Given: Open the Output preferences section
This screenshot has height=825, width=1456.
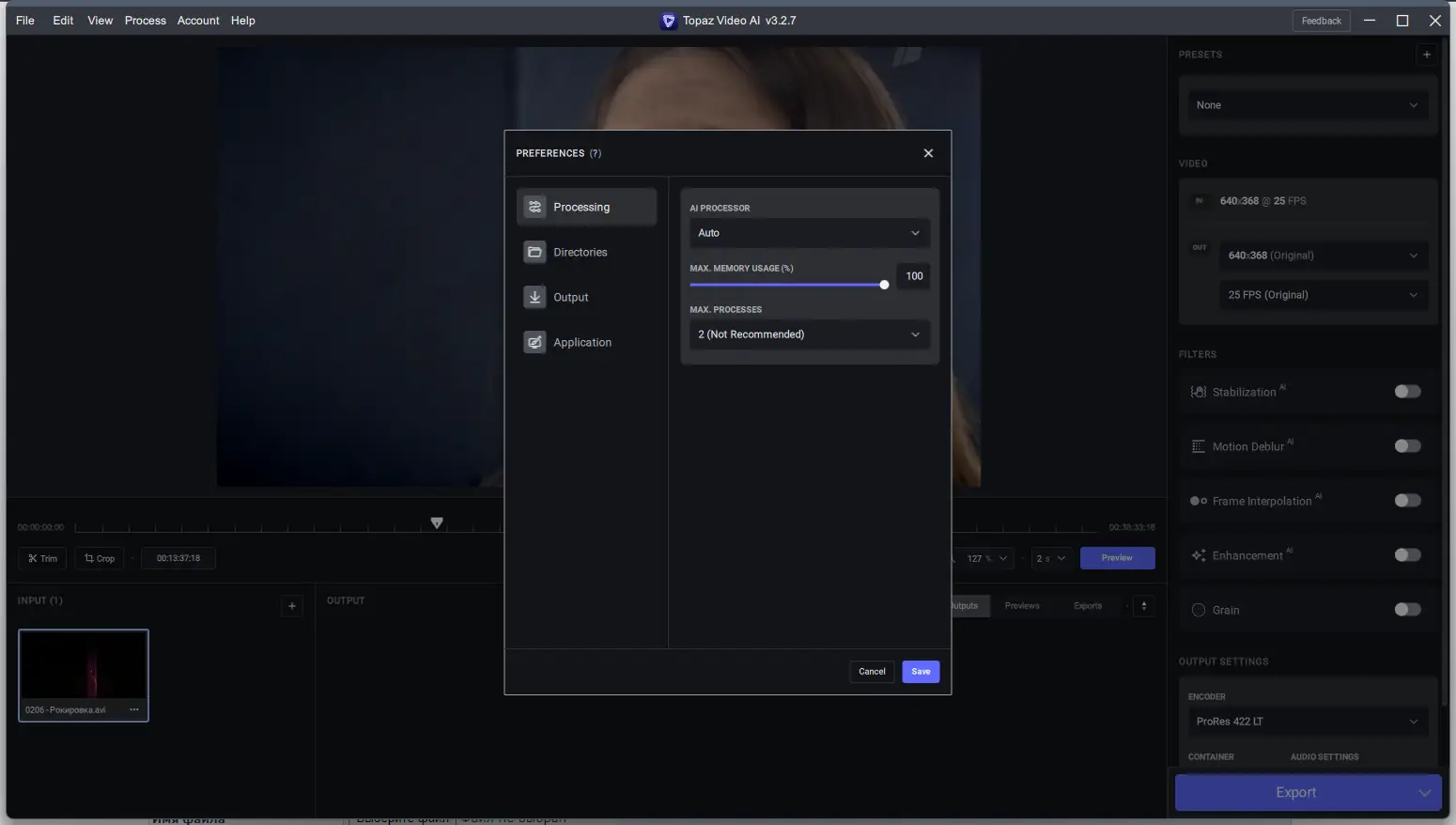Looking at the screenshot, I should 586,297.
